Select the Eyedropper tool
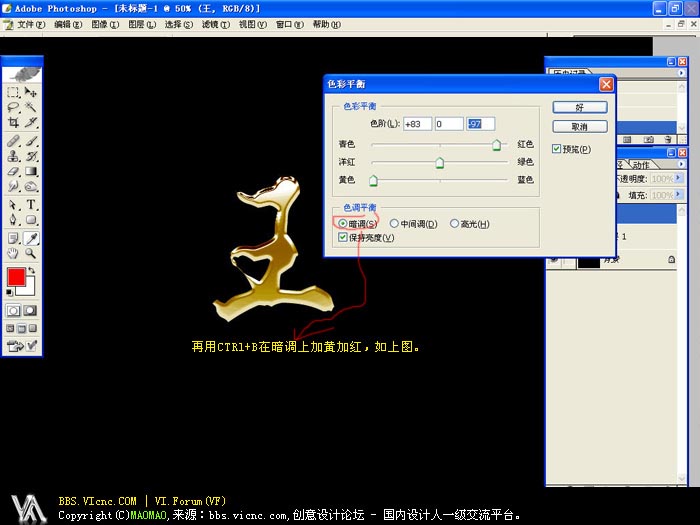The height and width of the screenshot is (525, 700). (31, 238)
